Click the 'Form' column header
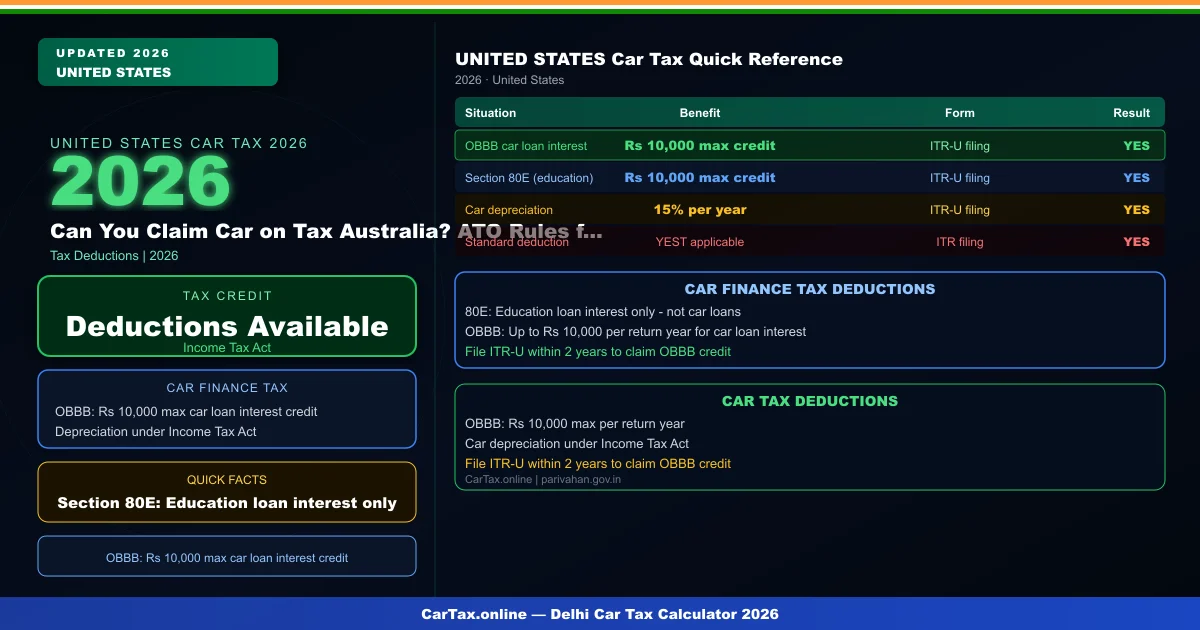This screenshot has height=630, width=1200. (x=960, y=113)
